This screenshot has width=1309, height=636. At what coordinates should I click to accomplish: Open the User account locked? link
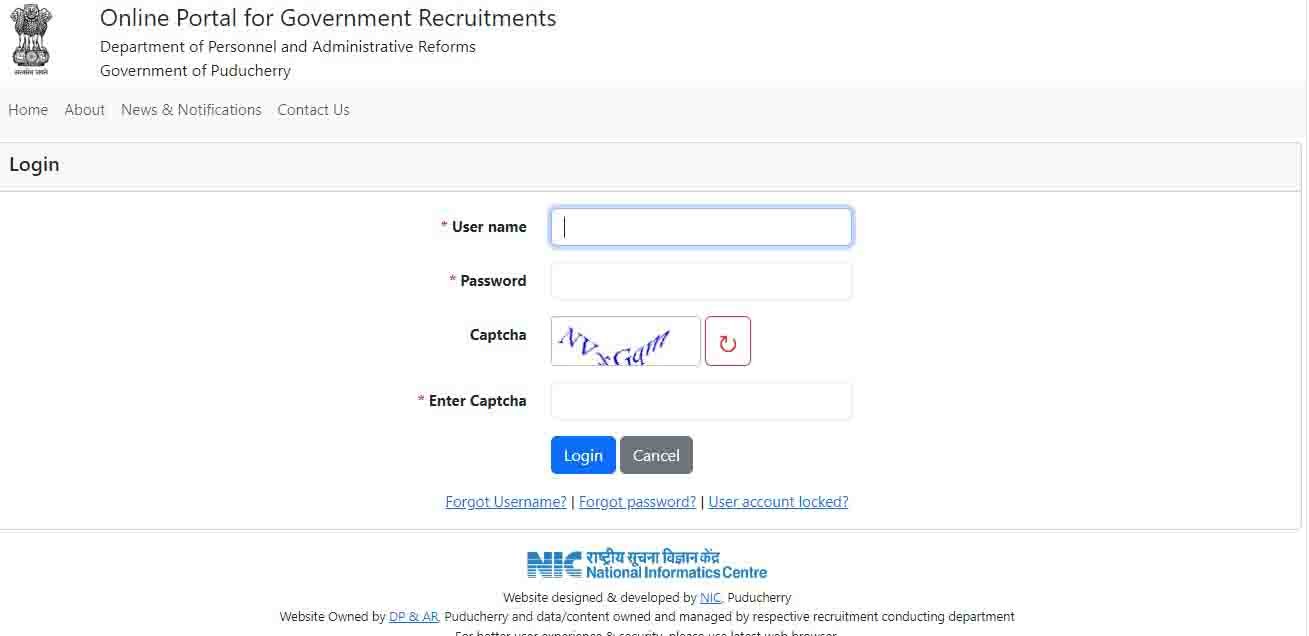[x=778, y=502]
